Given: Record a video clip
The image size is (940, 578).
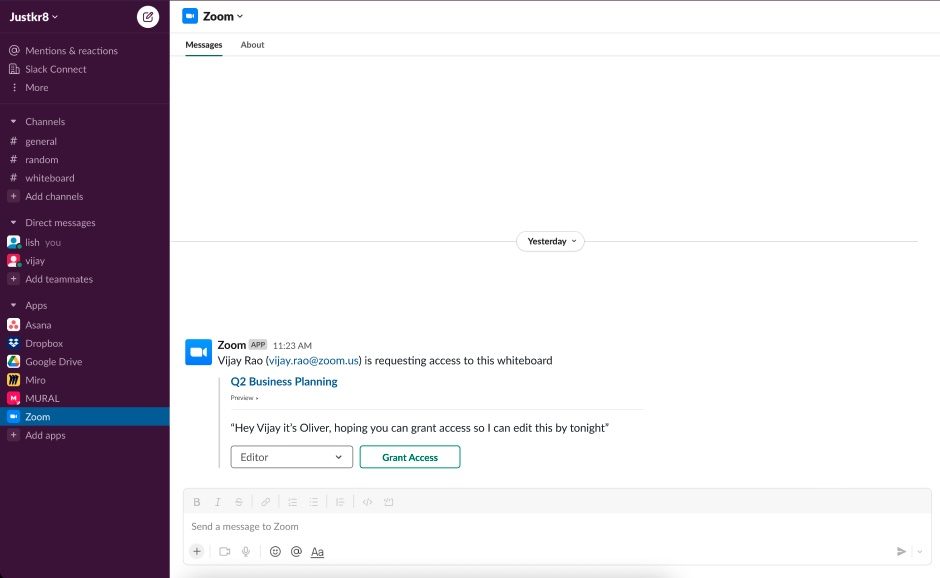Looking at the screenshot, I should (x=225, y=552).
